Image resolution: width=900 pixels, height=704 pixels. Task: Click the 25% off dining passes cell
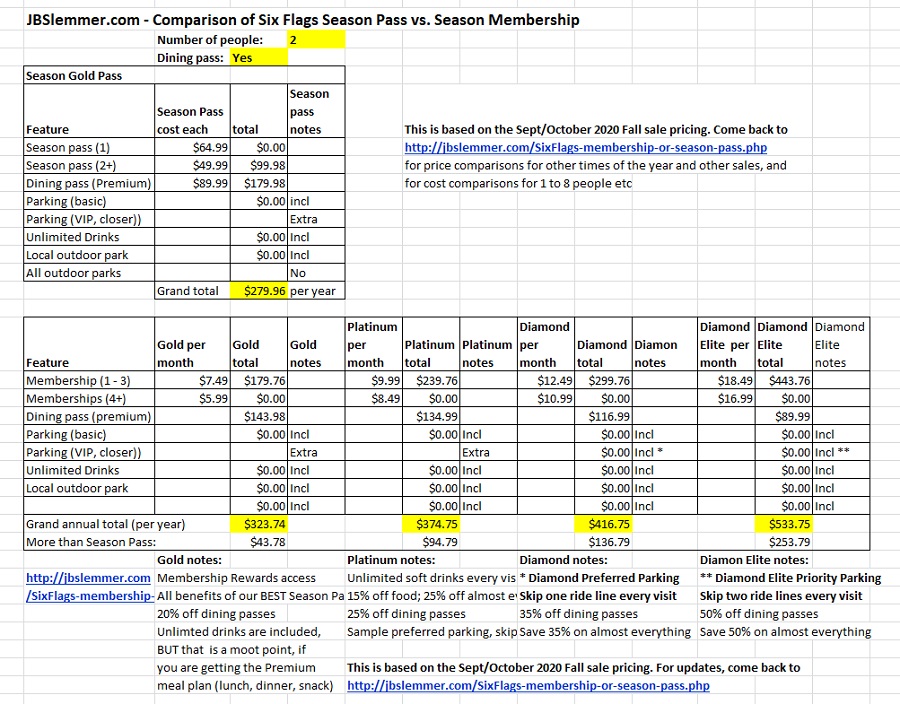click(x=406, y=614)
